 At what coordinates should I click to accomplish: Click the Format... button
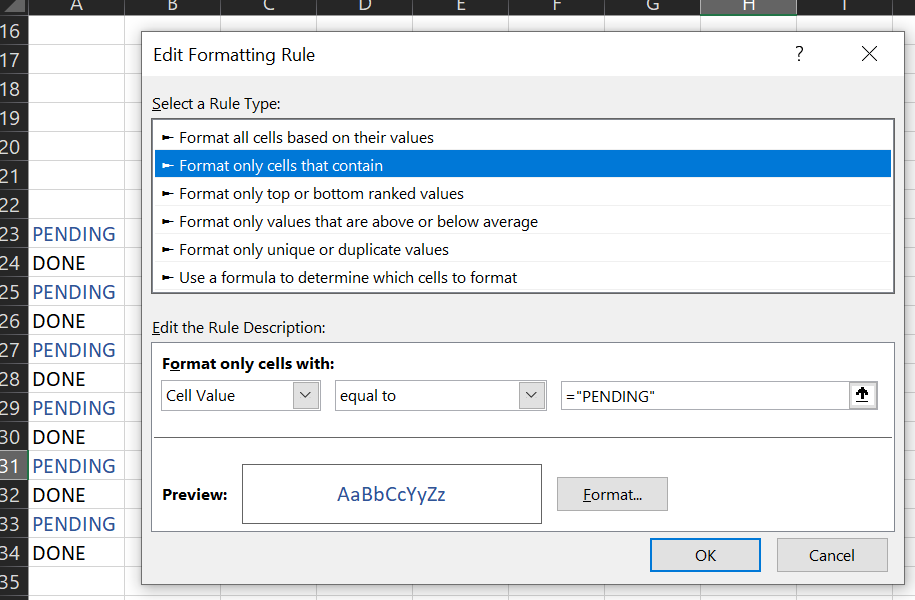612,494
